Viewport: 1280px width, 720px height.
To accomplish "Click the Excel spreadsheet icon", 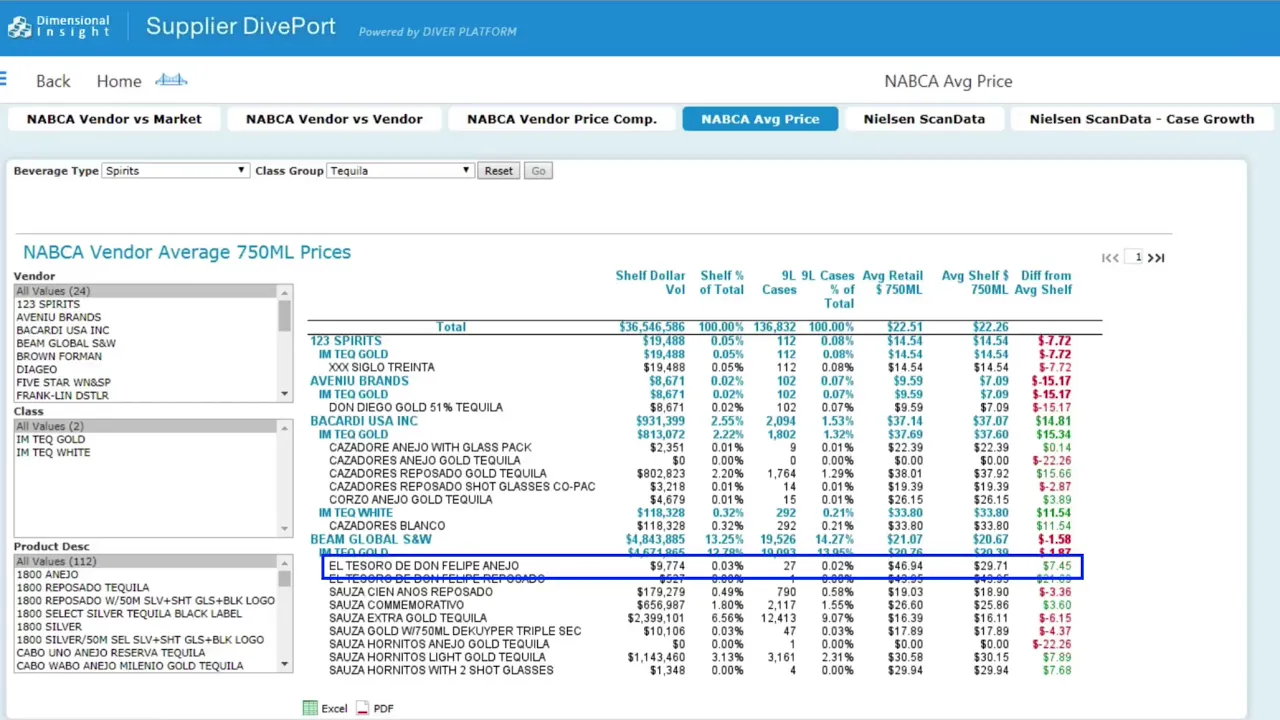I will pos(310,708).
